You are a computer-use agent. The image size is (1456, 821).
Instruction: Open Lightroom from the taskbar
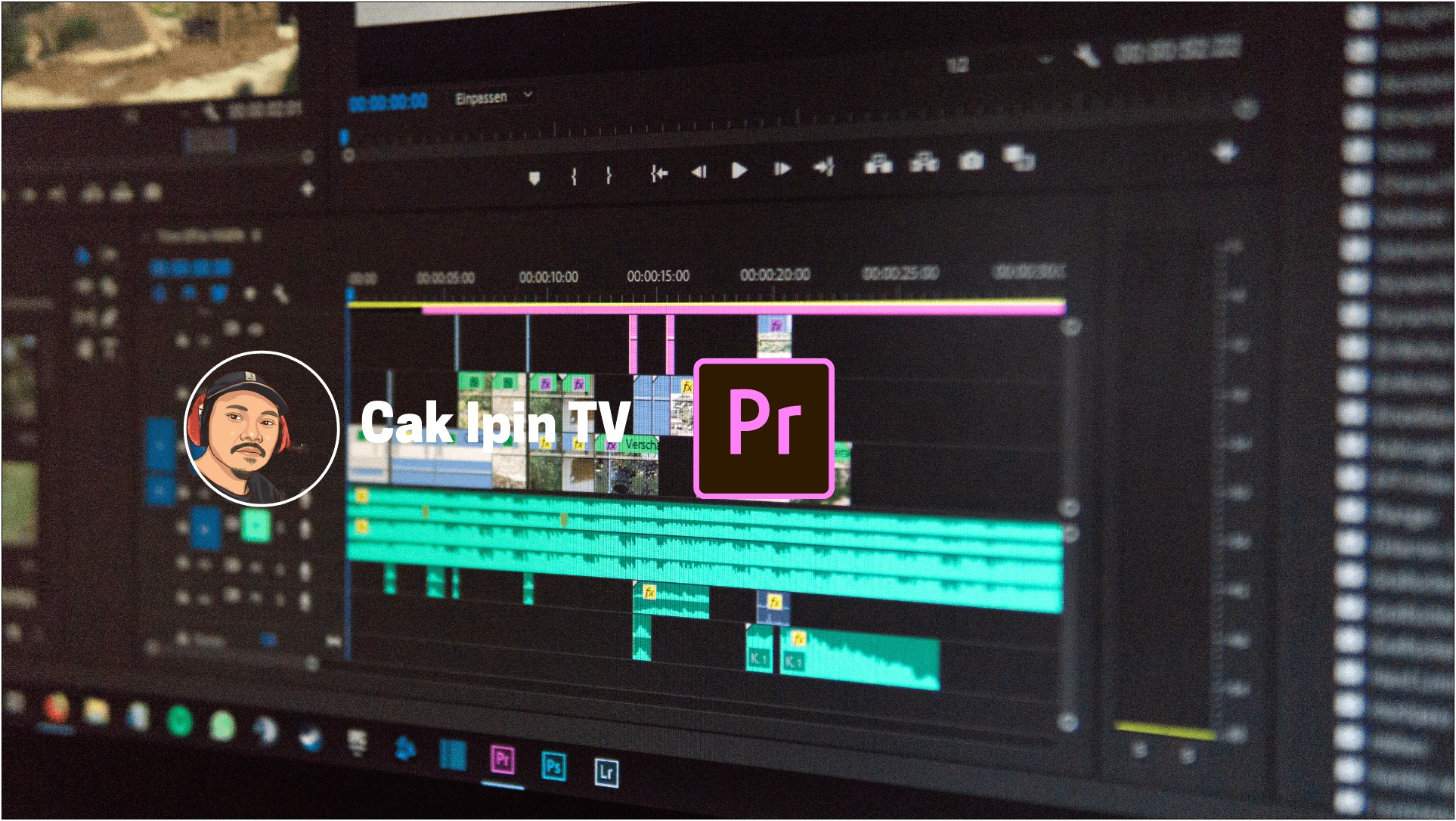pos(606,773)
